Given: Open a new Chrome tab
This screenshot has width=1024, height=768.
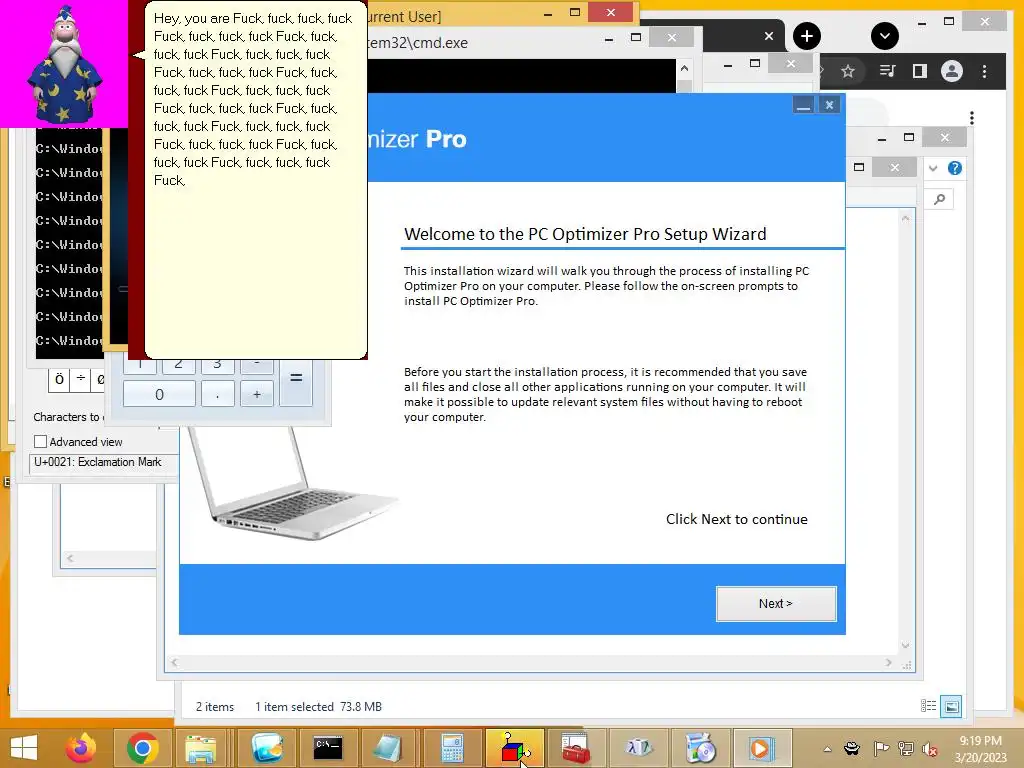Looking at the screenshot, I should click(807, 36).
